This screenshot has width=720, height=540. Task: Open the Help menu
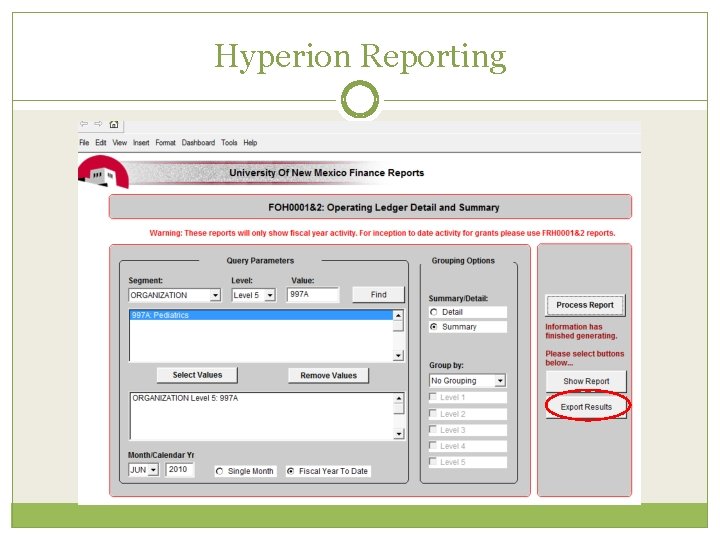(x=250, y=143)
